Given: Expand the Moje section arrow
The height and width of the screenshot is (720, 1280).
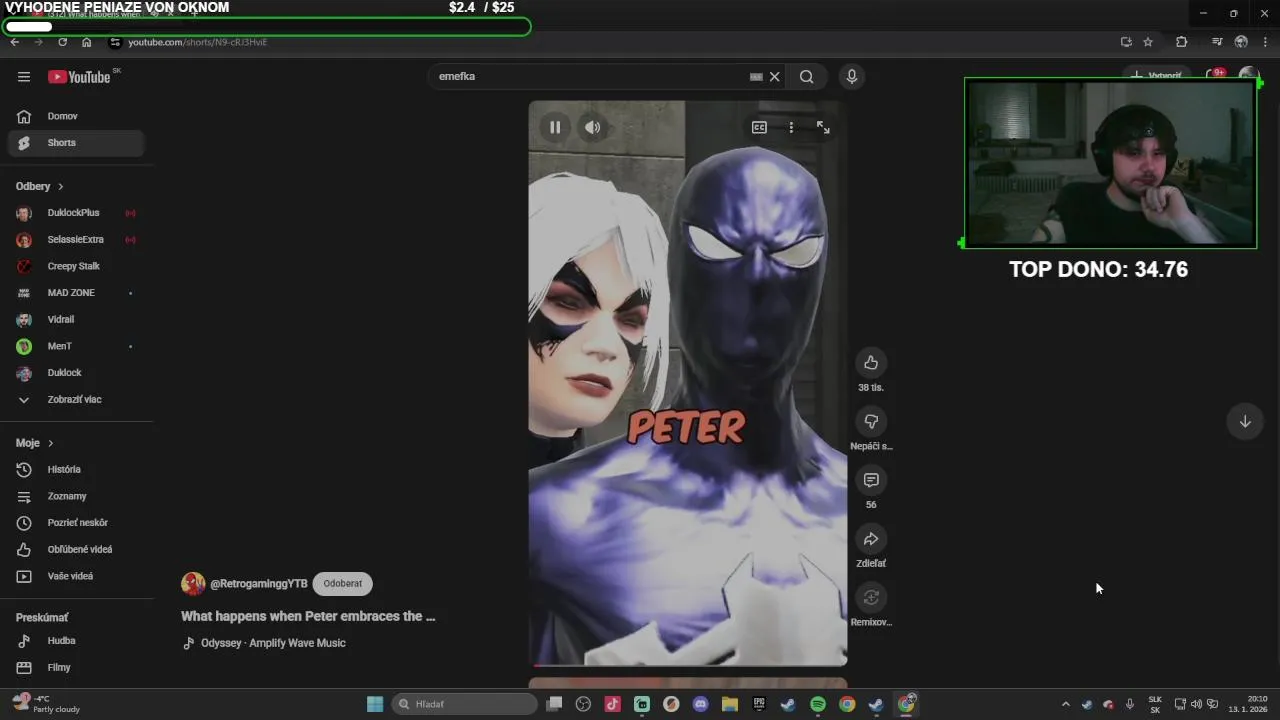Looking at the screenshot, I should click(x=50, y=443).
